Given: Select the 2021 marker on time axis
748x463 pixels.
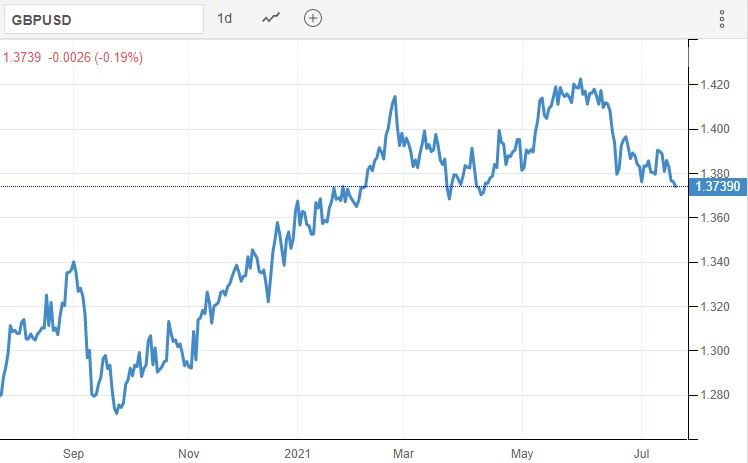Looking at the screenshot, I should click(299, 451).
